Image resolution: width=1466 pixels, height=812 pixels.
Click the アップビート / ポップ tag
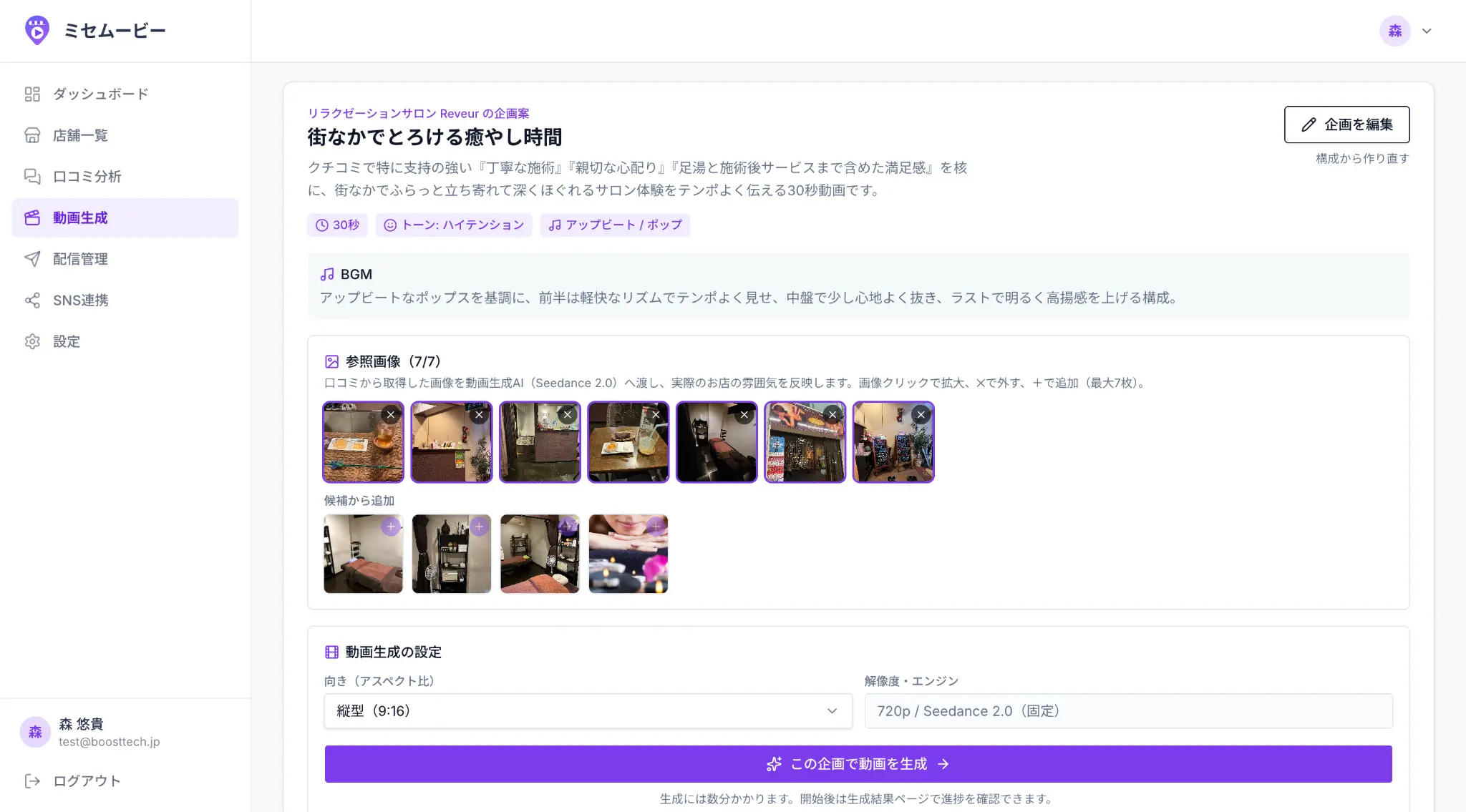615,225
